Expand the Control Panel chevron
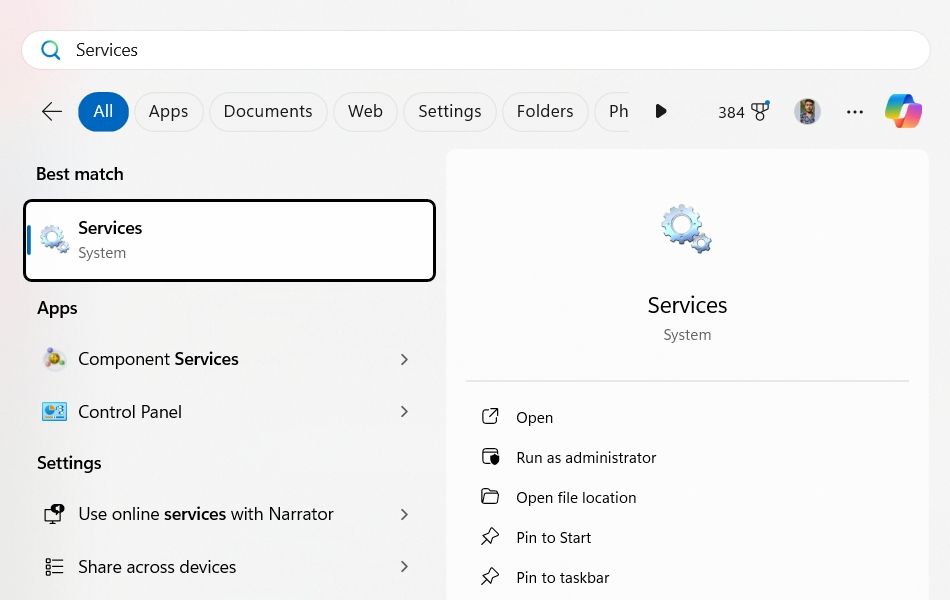This screenshot has height=600, width=950. [x=404, y=412]
